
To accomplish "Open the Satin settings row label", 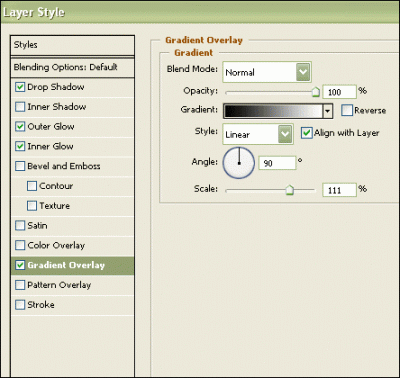I will [37, 226].
